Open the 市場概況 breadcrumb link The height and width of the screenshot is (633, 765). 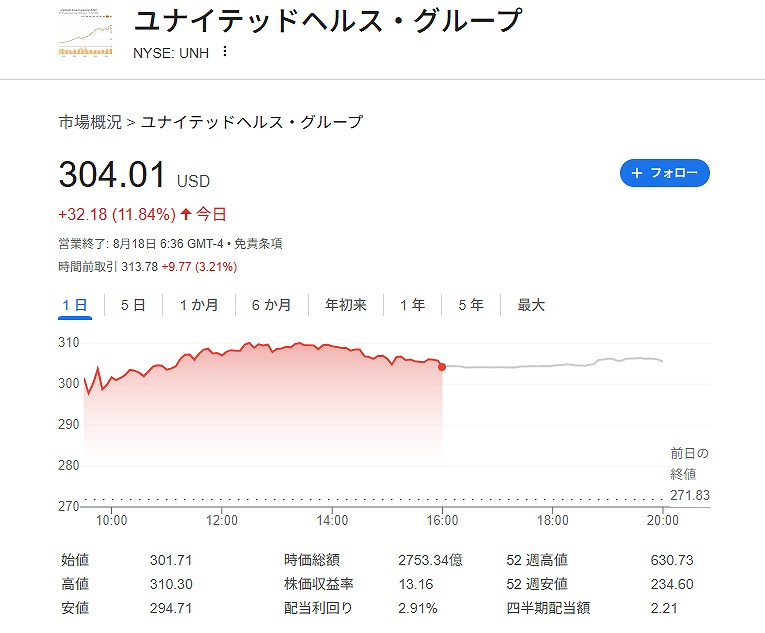[x=90, y=122]
